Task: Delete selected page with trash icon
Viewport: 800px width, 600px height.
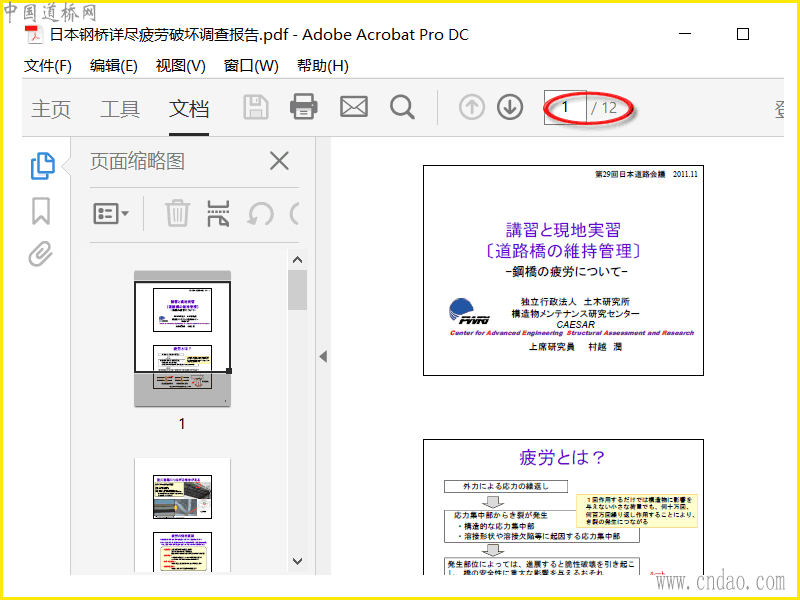Action: 177,213
